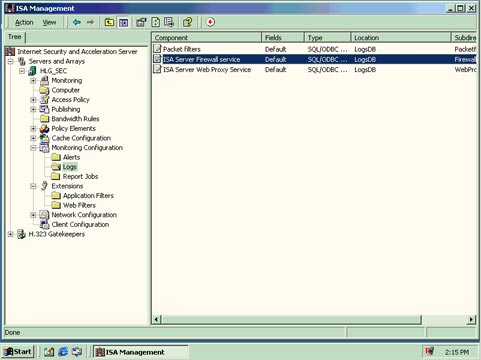Expand the Policy Elements node
The width and height of the screenshot is (481, 360).
pos(33,129)
